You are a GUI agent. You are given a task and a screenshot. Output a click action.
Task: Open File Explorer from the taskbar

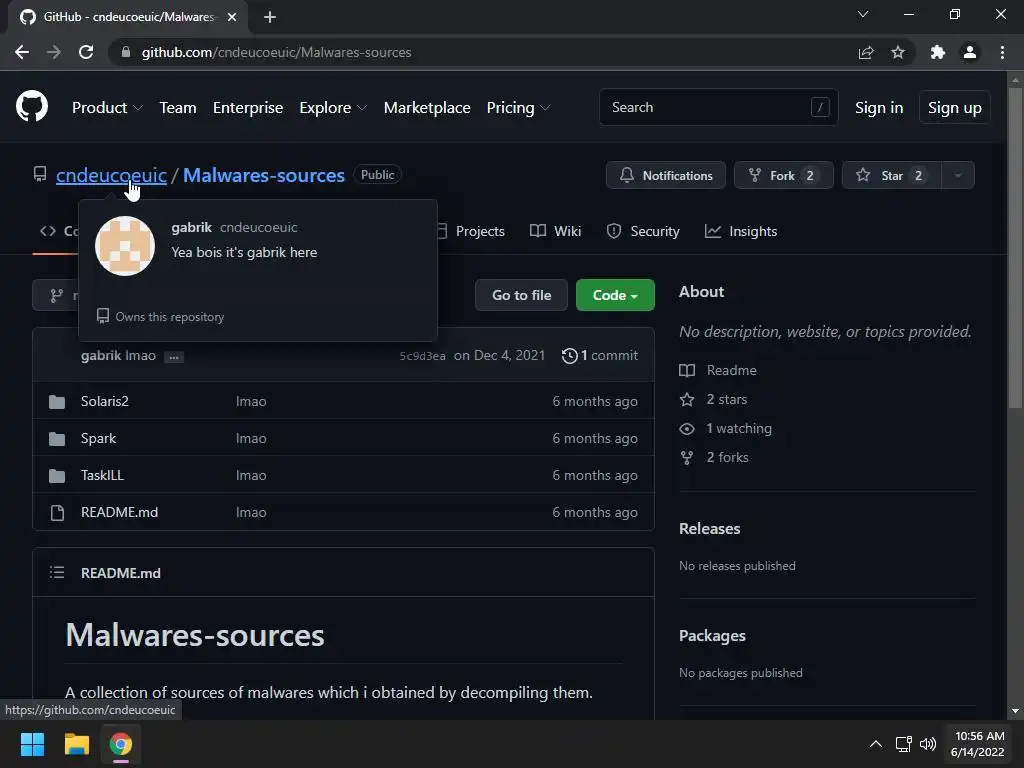[76, 744]
